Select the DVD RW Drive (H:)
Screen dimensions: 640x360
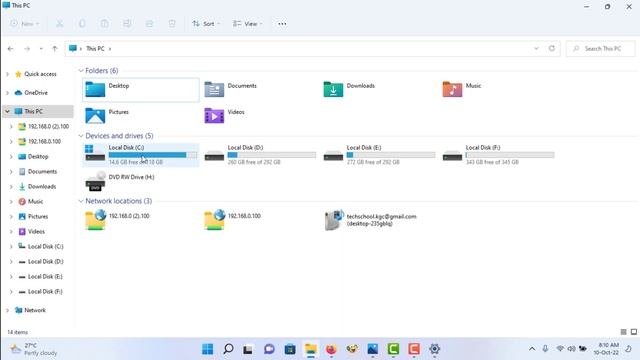click(141, 182)
